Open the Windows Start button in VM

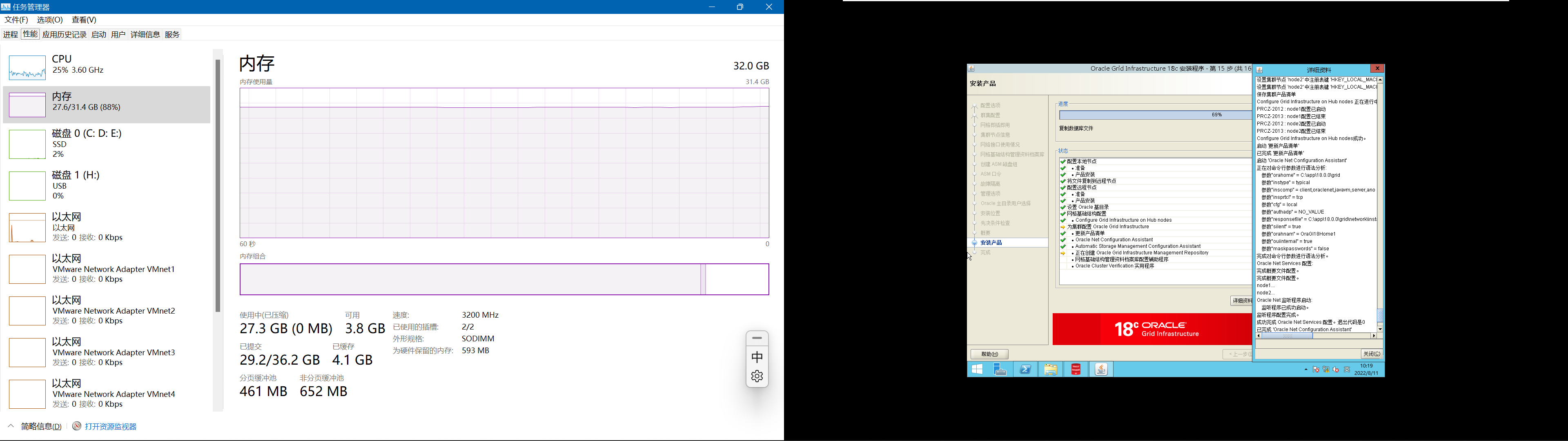[978, 369]
